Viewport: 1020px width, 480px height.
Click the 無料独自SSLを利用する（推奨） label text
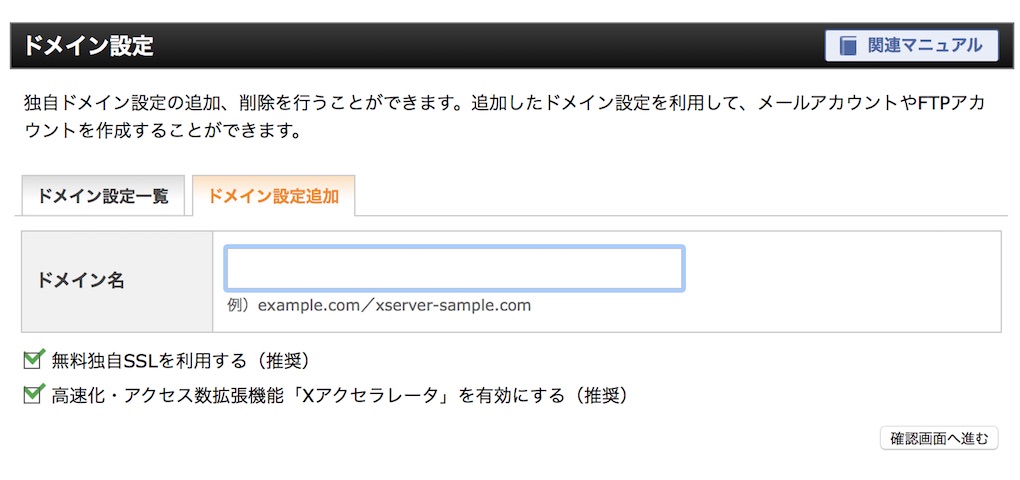click(x=180, y=360)
